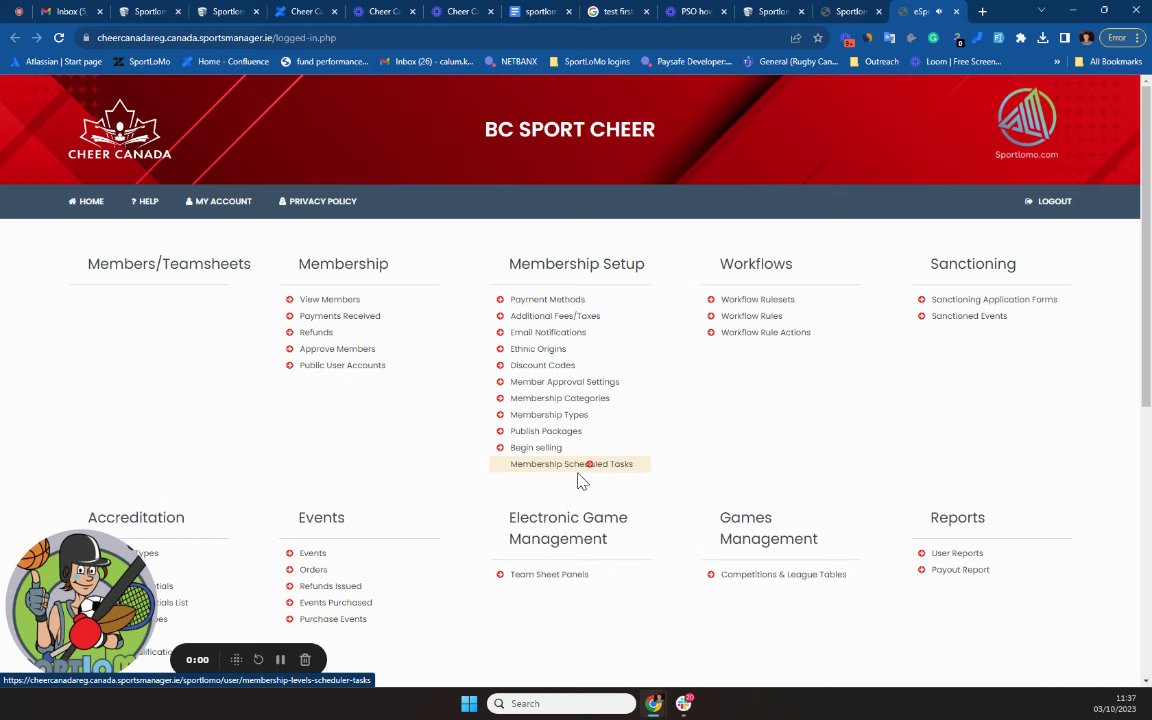Open Additional Fees/Taxes
Image resolution: width=1152 pixels, height=720 pixels.
coord(555,316)
